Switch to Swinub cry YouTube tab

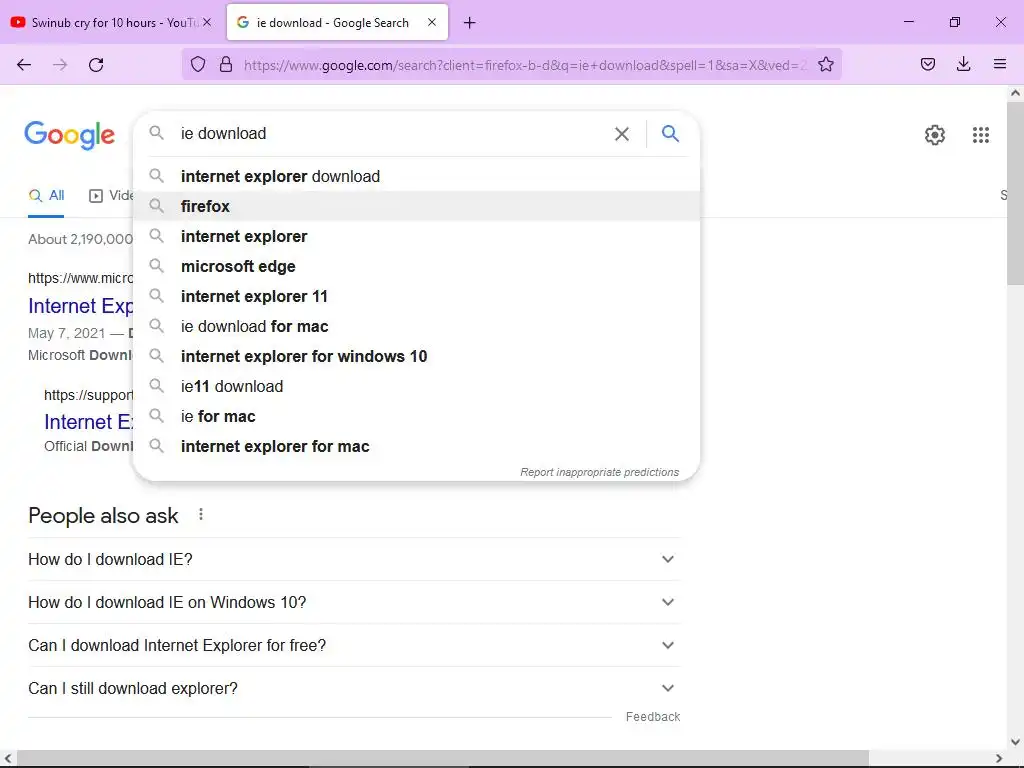click(113, 22)
